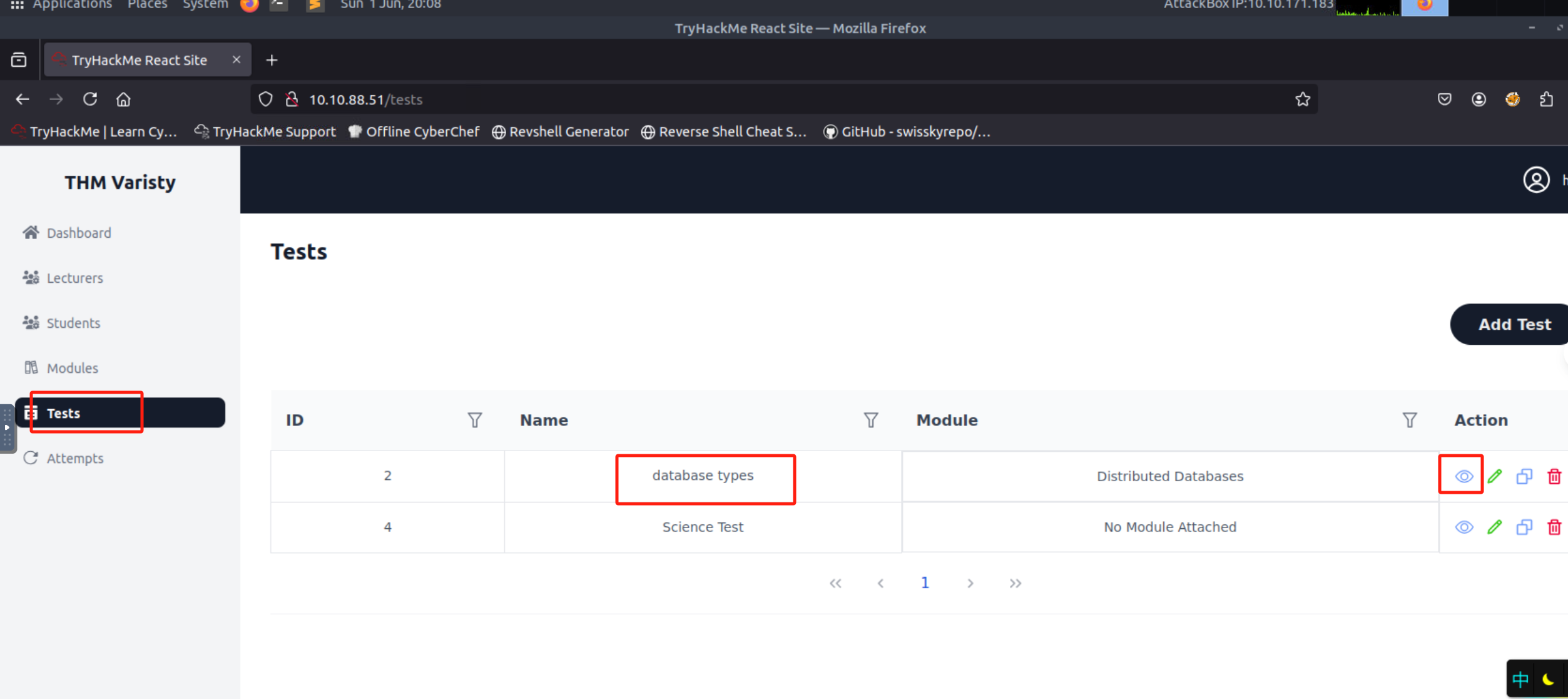Go to next page in pagination

970,583
